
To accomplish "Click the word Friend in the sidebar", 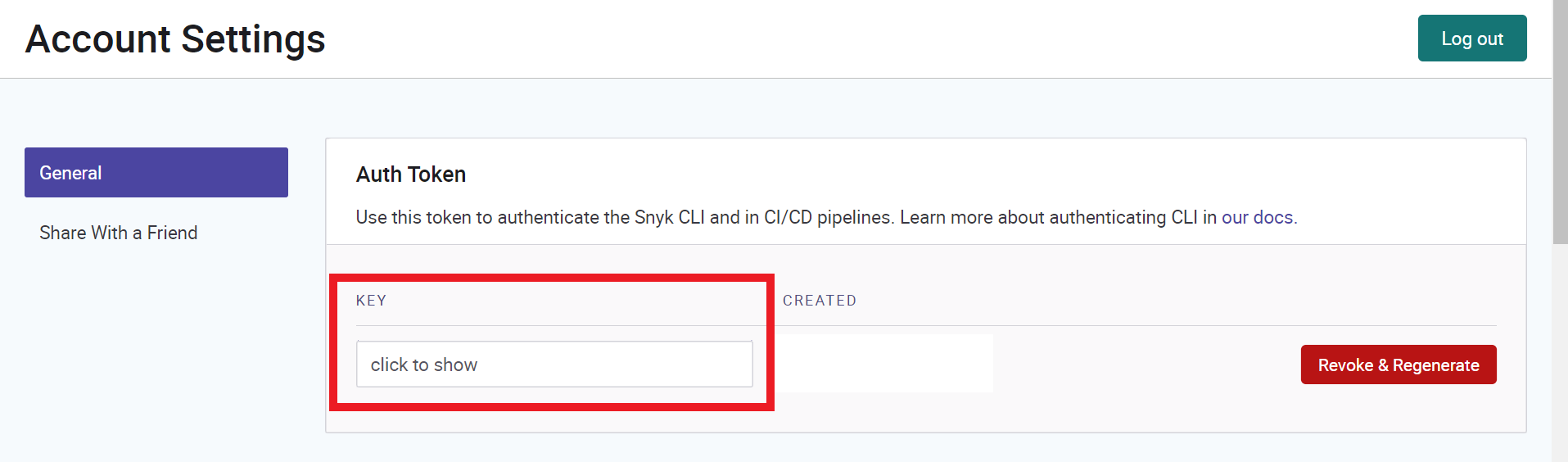I will tap(172, 233).
